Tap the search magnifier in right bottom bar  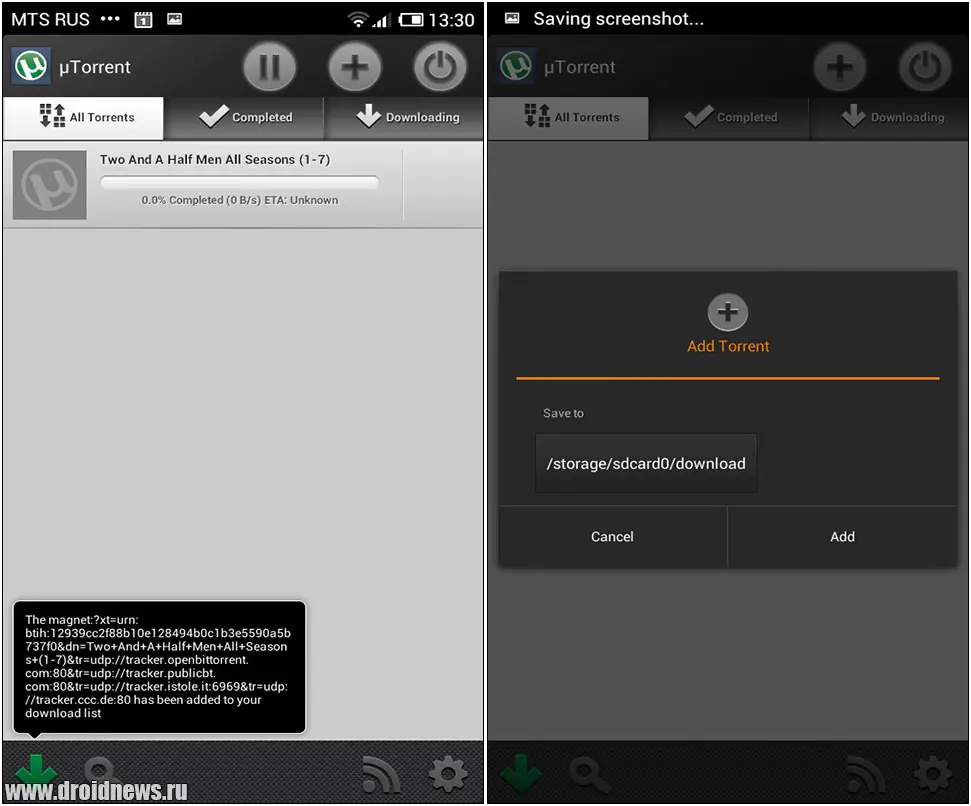[589, 774]
